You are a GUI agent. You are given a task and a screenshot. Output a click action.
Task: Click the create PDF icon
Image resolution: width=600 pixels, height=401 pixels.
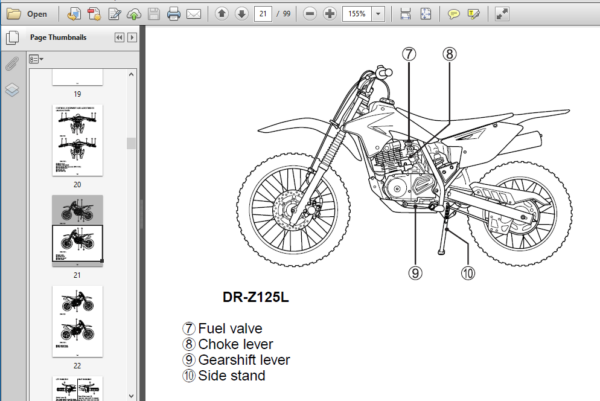point(74,14)
